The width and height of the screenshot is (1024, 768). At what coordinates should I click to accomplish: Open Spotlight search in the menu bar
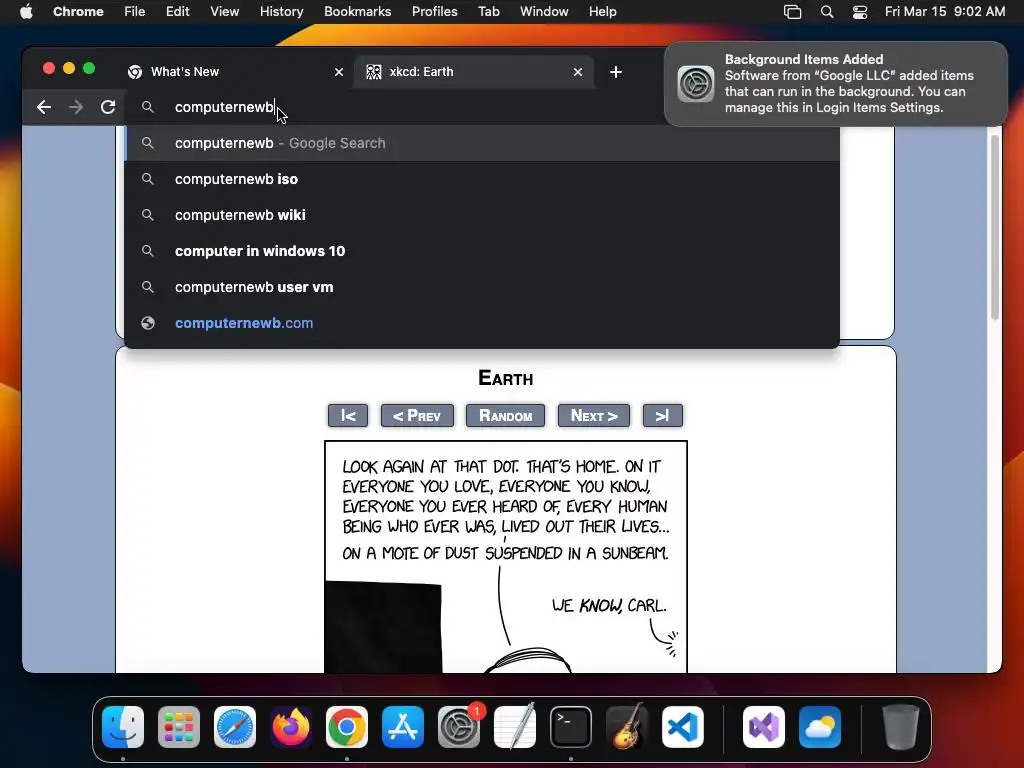(827, 12)
